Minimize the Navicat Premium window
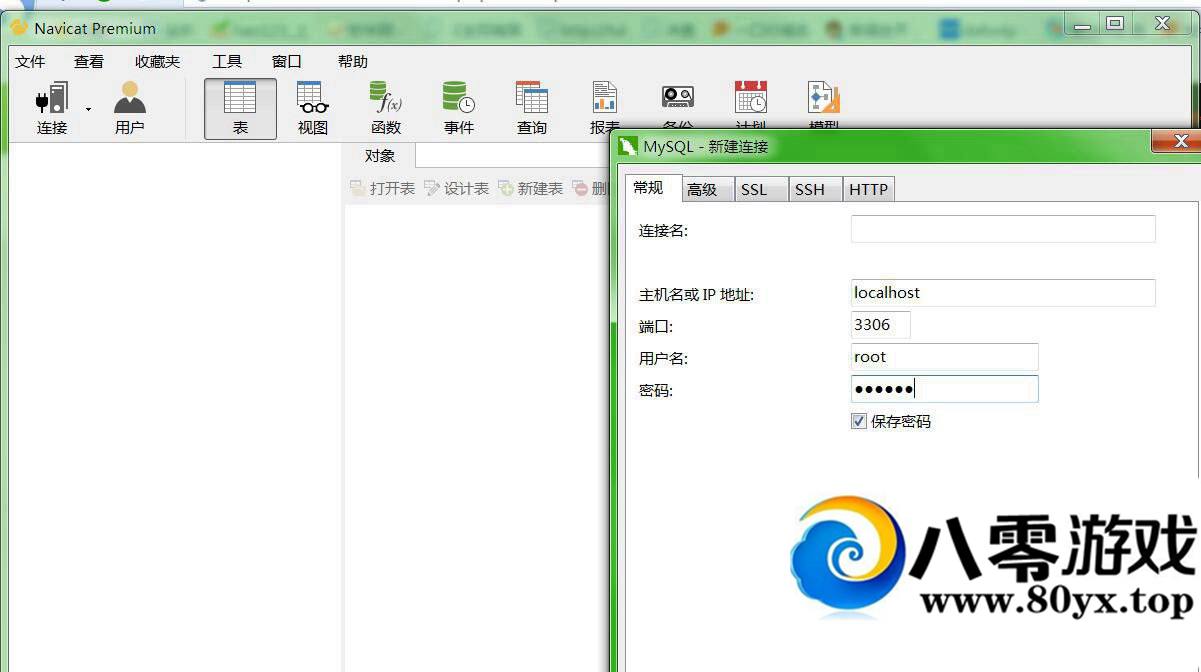Viewport: 1201px width, 672px height. (x=1082, y=24)
